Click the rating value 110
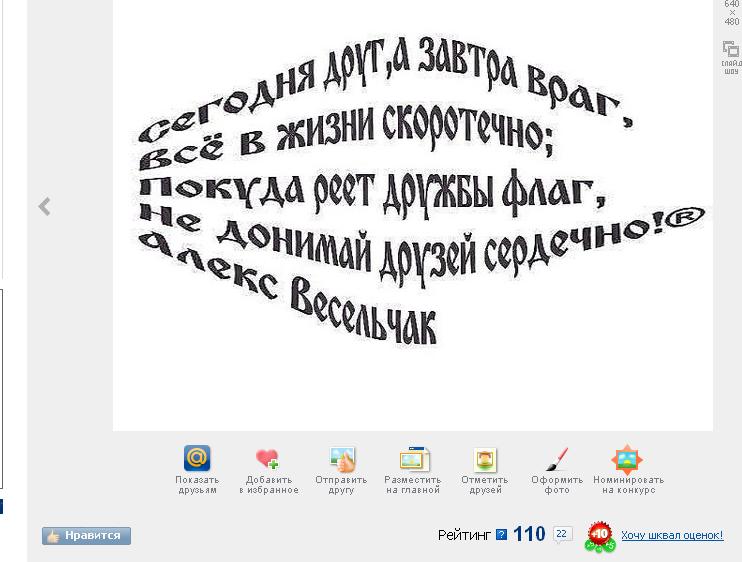 [529, 535]
